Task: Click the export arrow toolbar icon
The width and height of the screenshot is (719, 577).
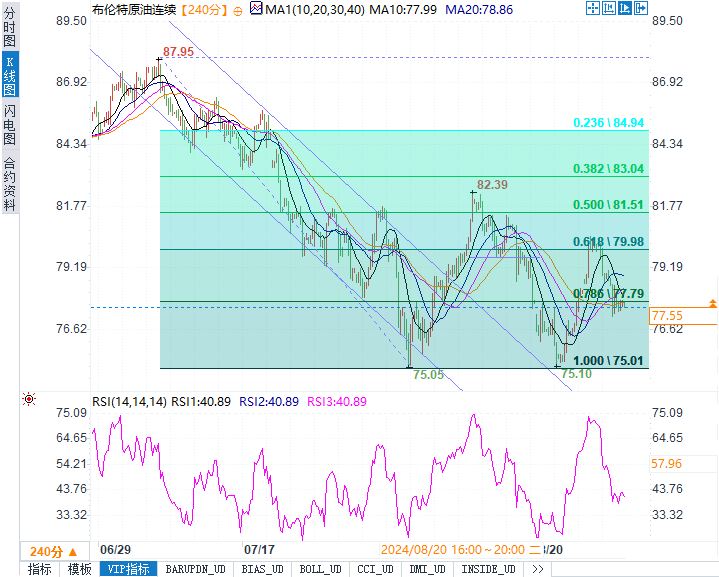Action: click(x=641, y=8)
